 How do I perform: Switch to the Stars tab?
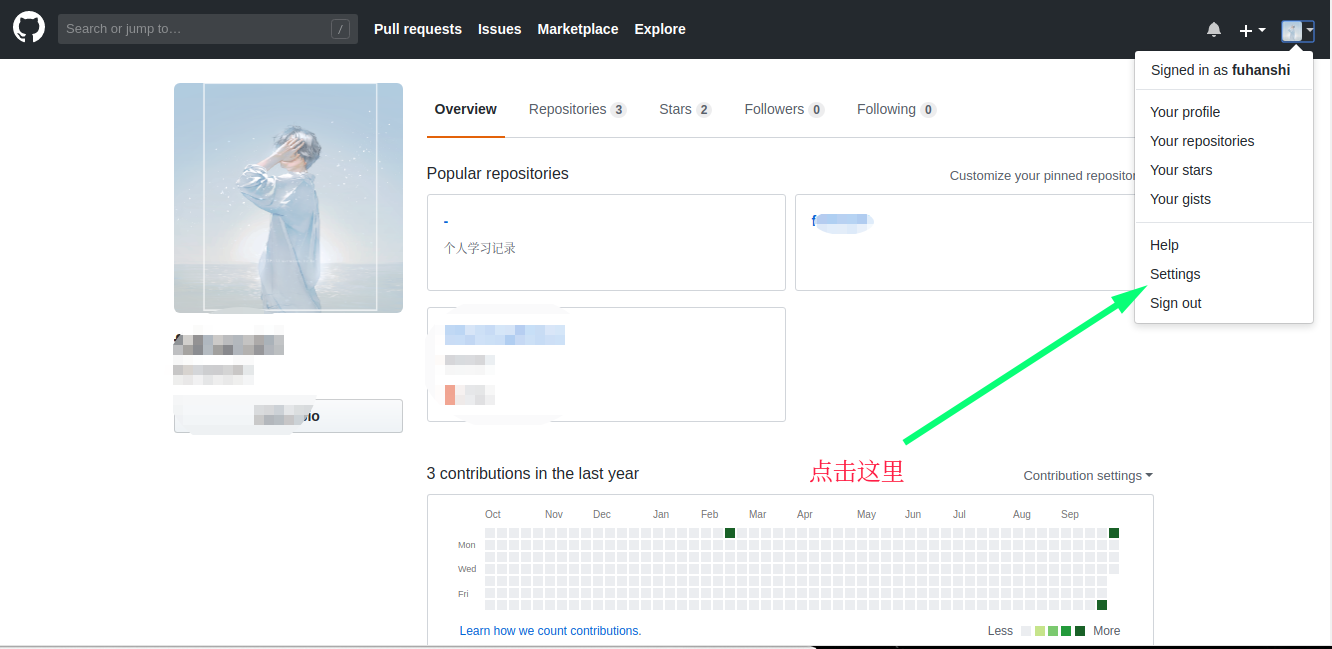(684, 109)
